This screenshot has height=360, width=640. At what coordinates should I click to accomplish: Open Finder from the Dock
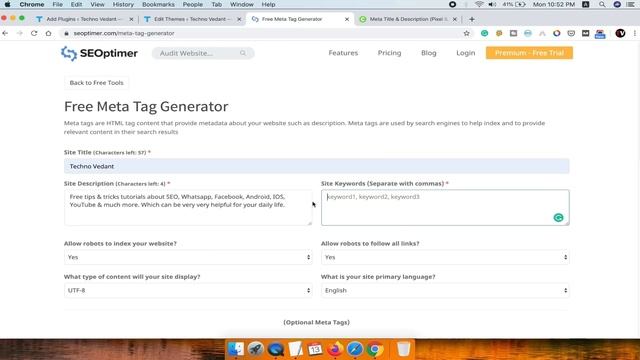(236, 349)
